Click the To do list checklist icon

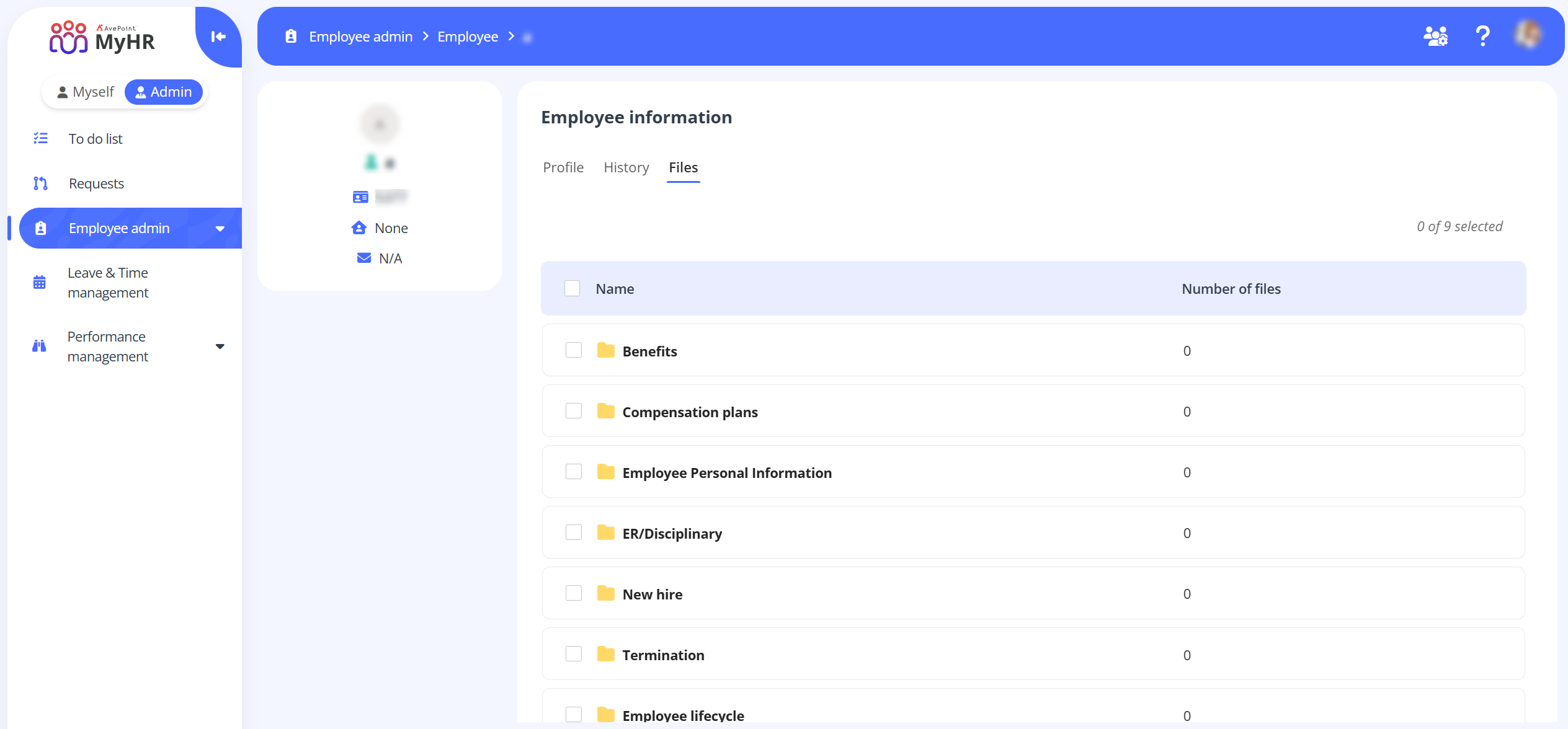point(40,138)
